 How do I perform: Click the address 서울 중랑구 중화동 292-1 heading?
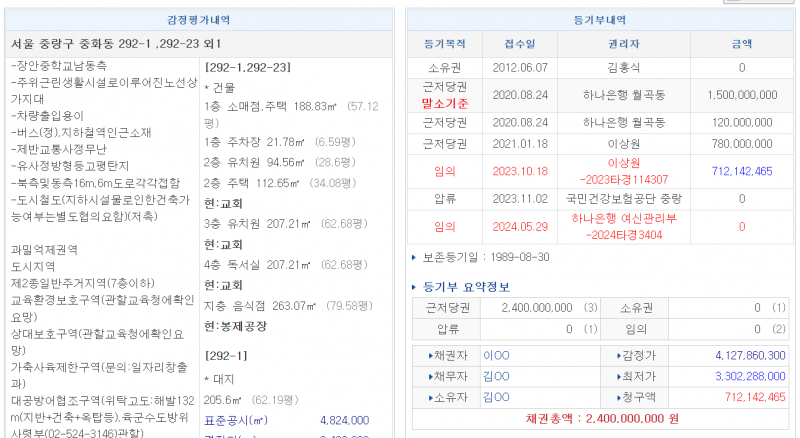click(x=115, y=45)
